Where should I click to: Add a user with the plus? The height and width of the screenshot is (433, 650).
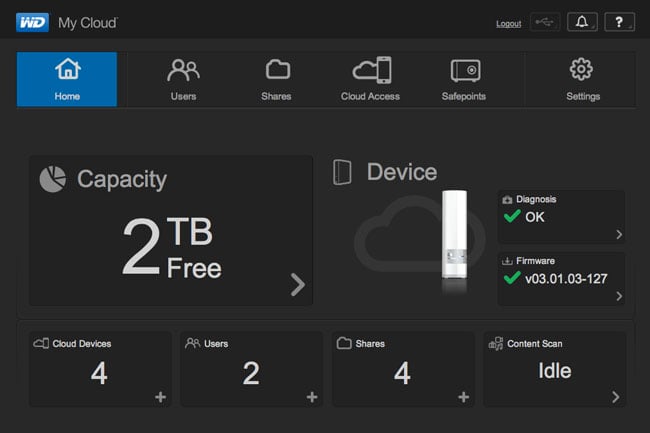point(312,397)
